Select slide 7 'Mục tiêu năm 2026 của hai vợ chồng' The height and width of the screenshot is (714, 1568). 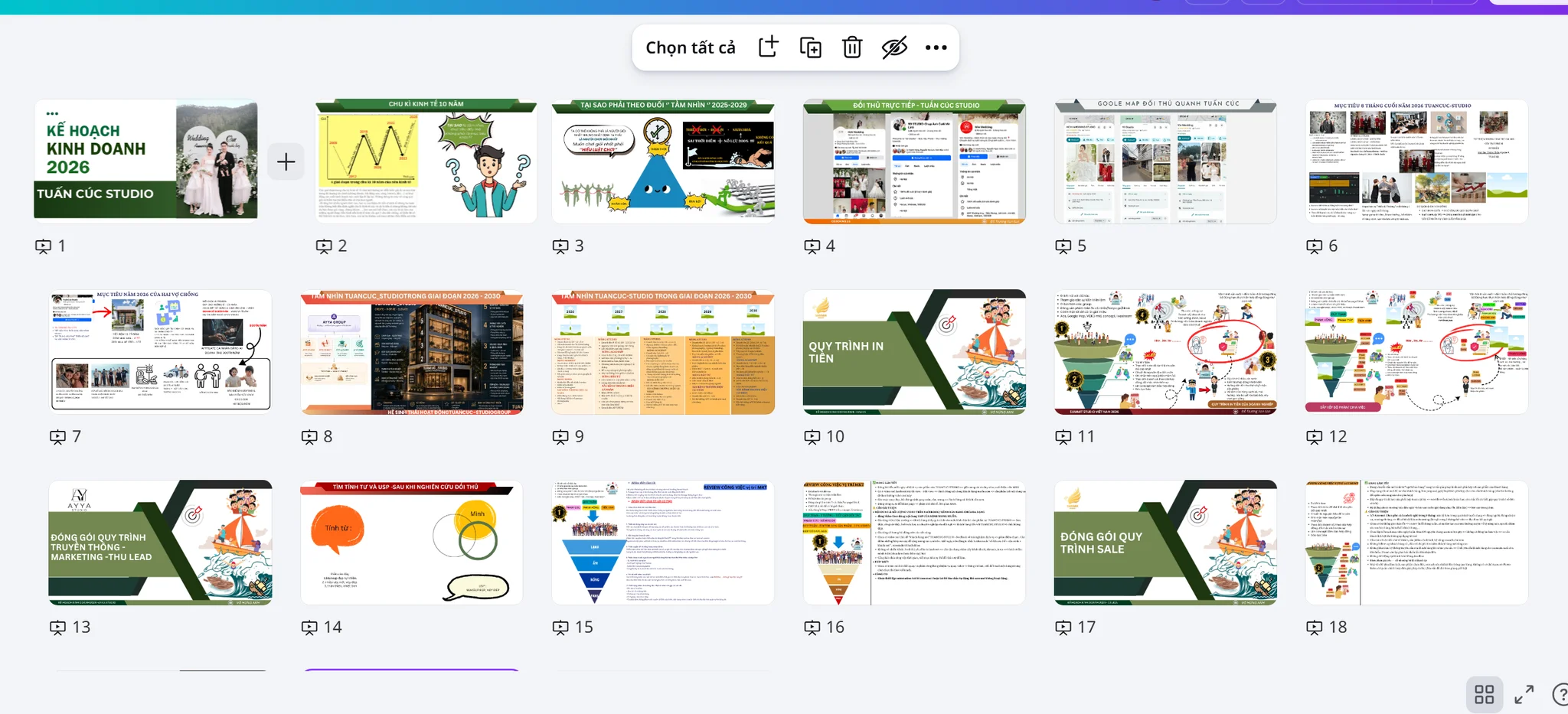160,351
